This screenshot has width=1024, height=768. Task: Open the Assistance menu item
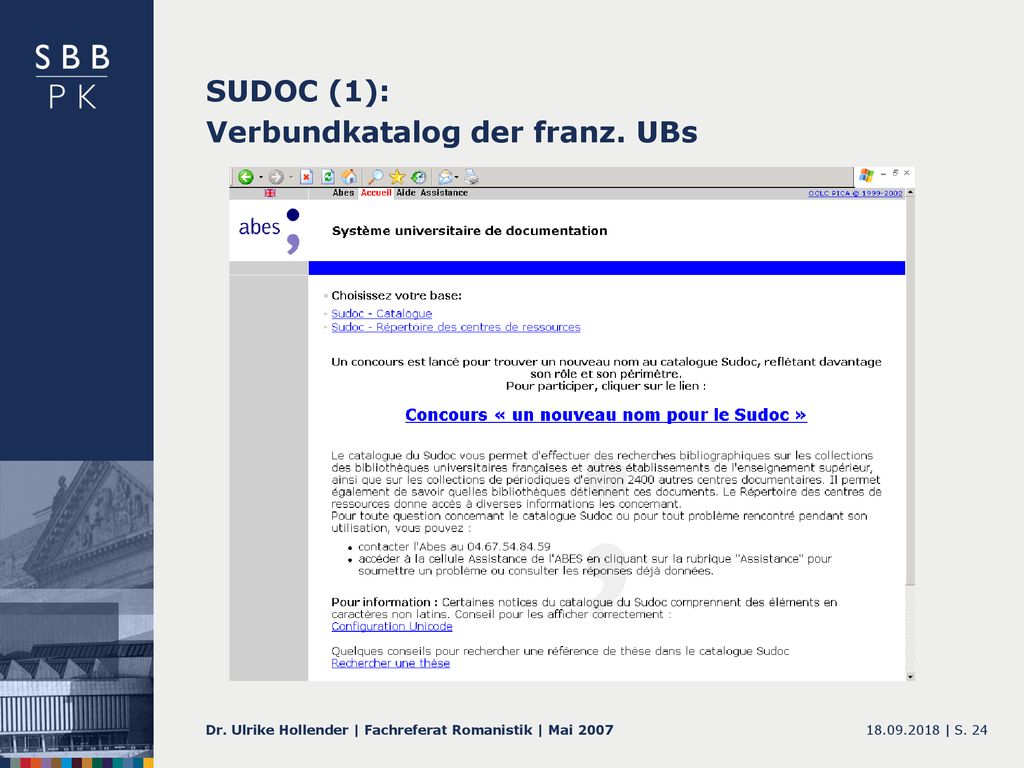coord(444,193)
